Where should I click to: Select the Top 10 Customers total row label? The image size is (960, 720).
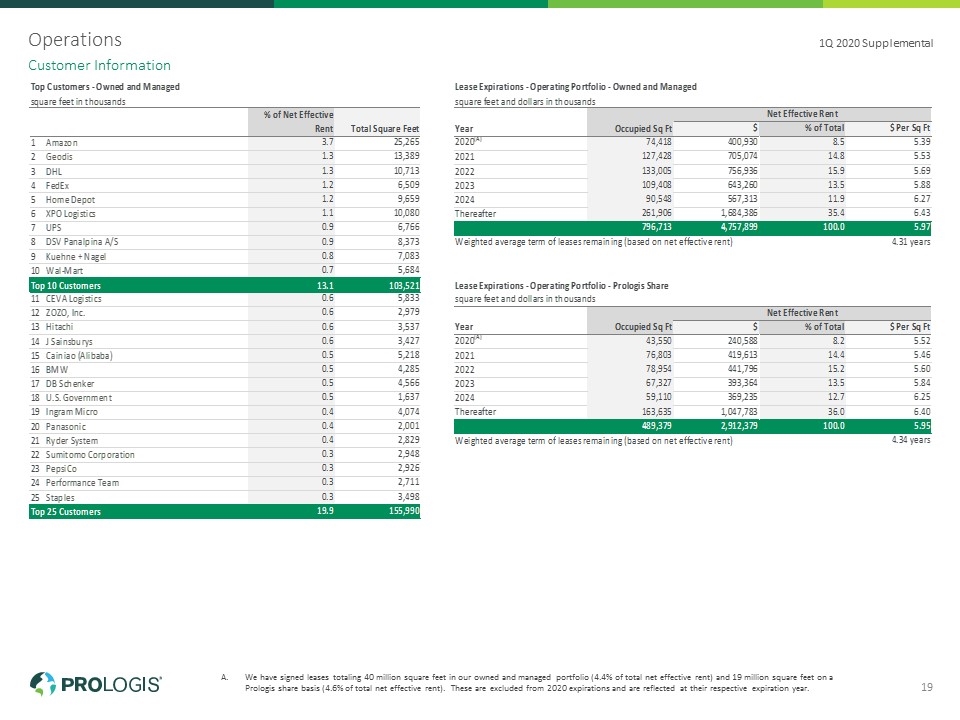coord(66,286)
